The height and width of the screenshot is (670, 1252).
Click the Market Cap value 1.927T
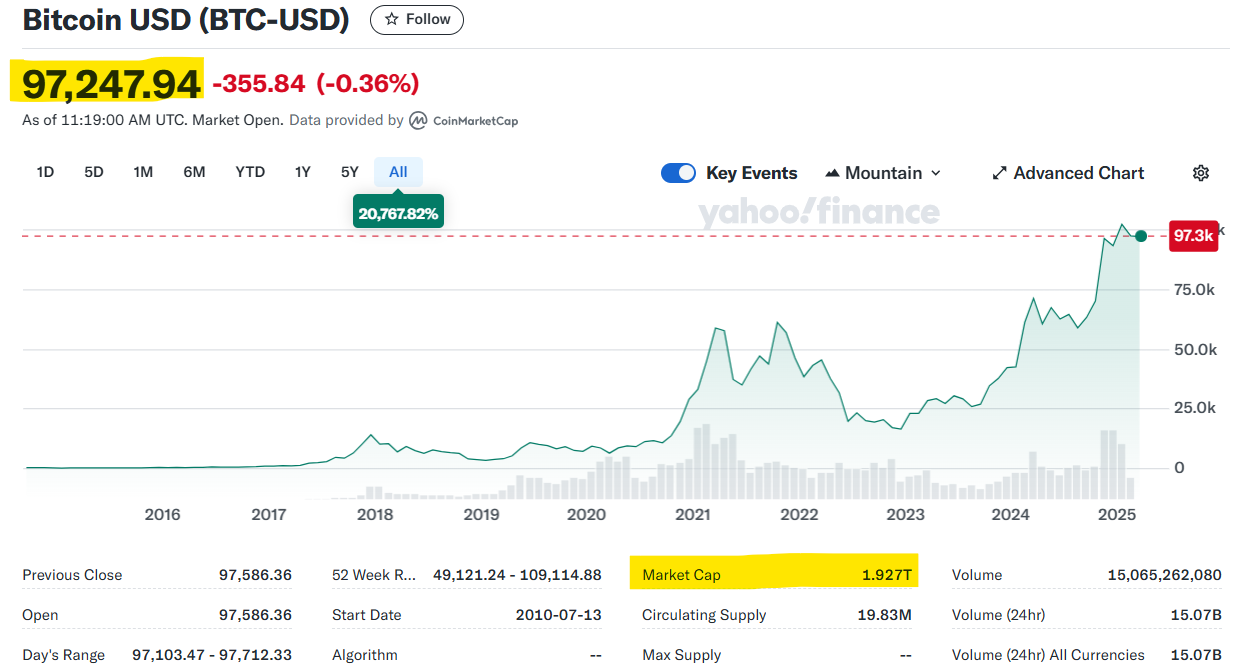pyautogui.click(x=887, y=575)
